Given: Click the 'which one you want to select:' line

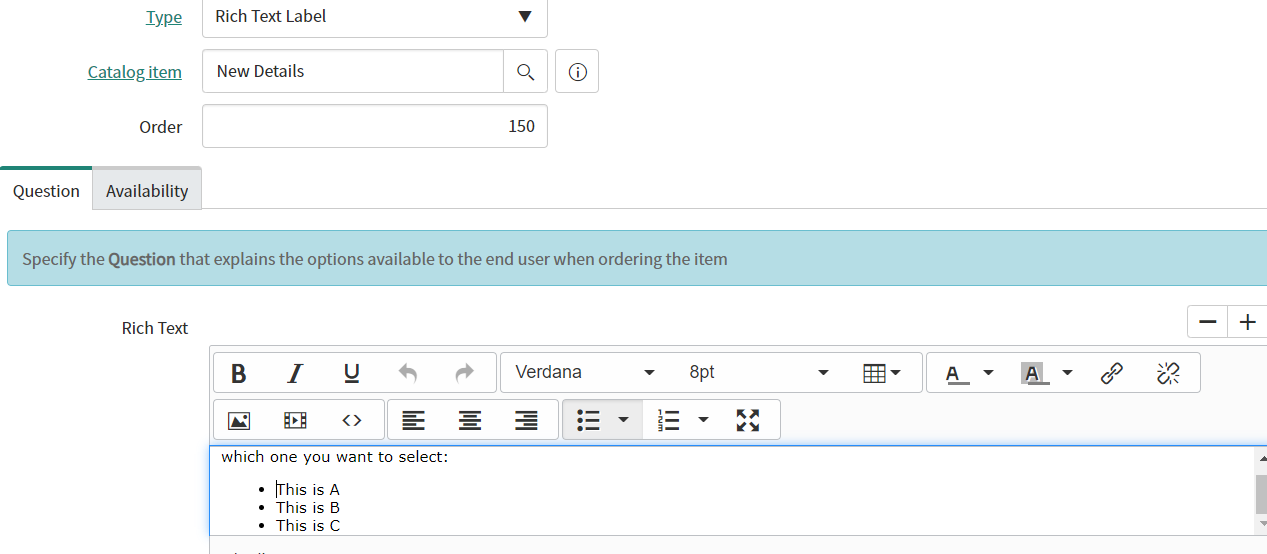Looking at the screenshot, I should (x=335, y=458).
